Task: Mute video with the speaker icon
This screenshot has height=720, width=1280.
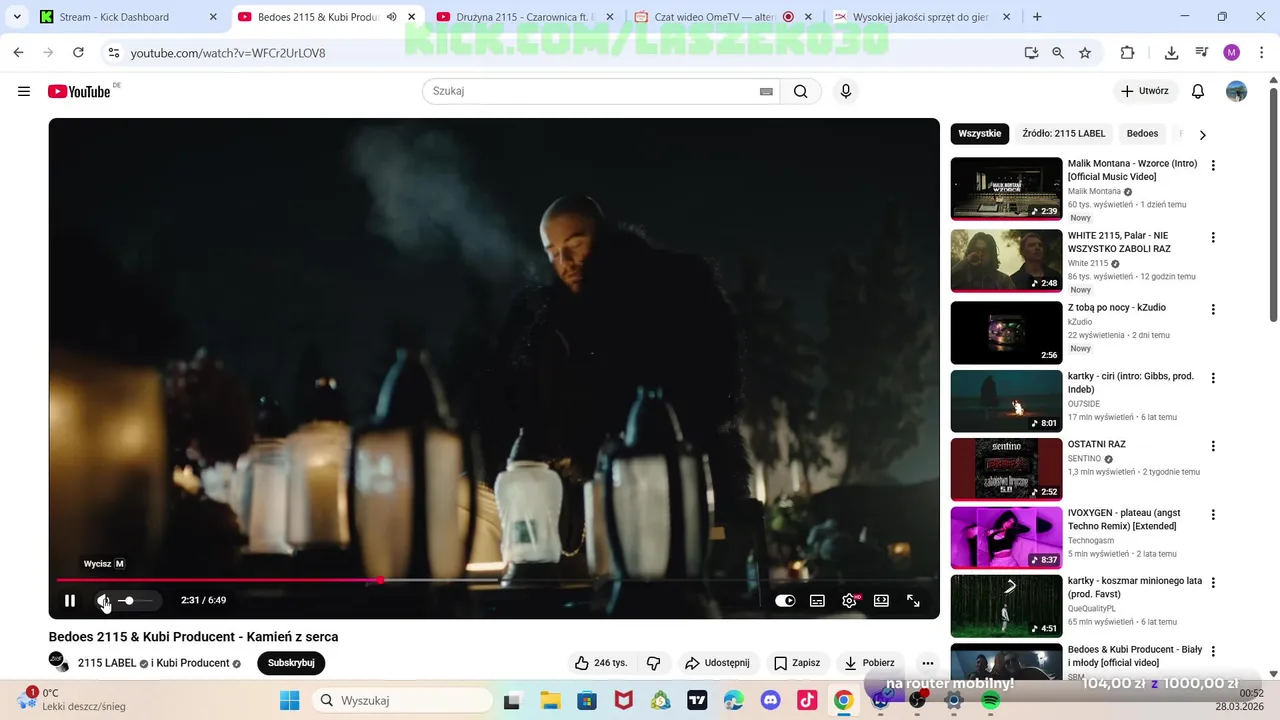Action: (x=102, y=601)
